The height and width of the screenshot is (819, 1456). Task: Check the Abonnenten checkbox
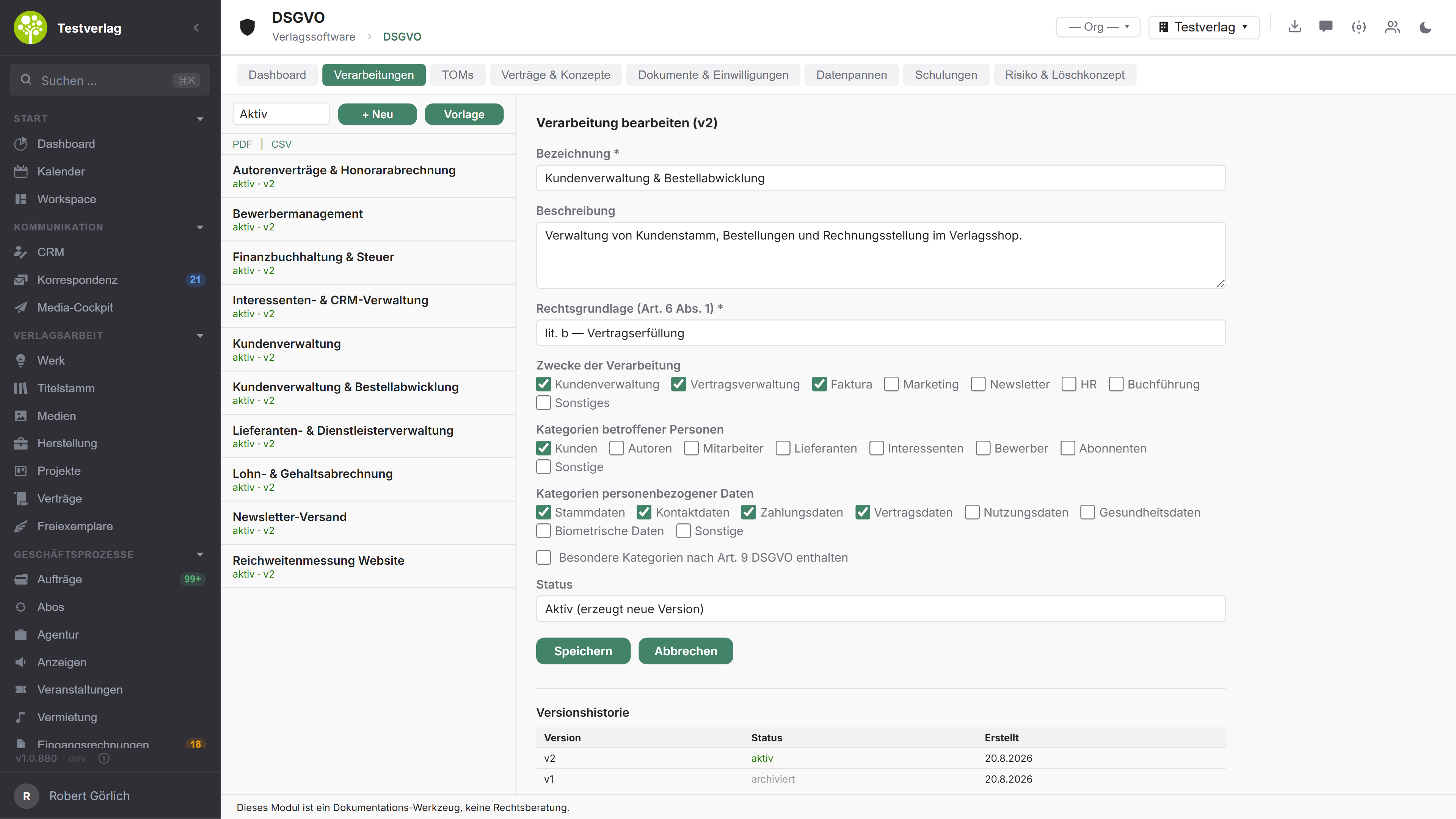[1067, 448]
